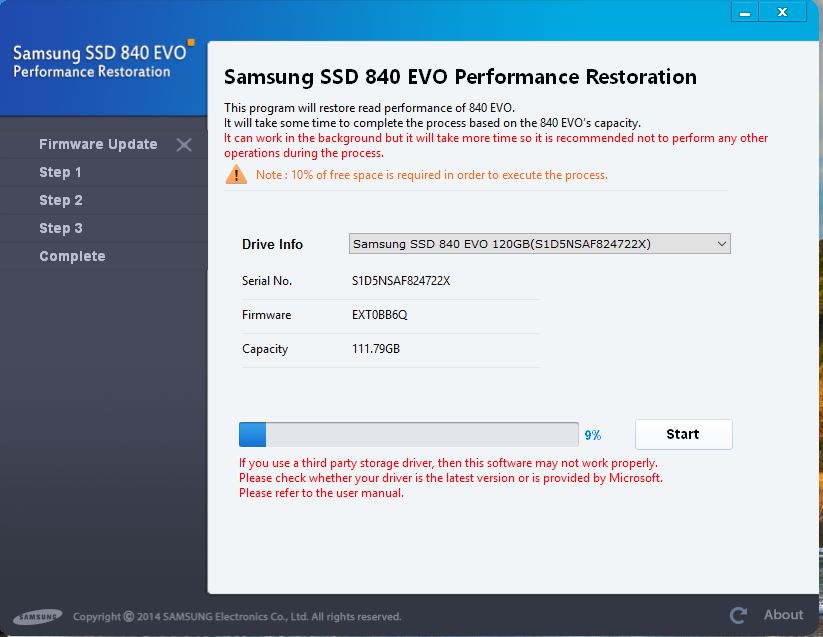The width and height of the screenshot is (823, 637).
Task: Expand the Drive Info dropdown arrow
Action: tap(722, 244)
